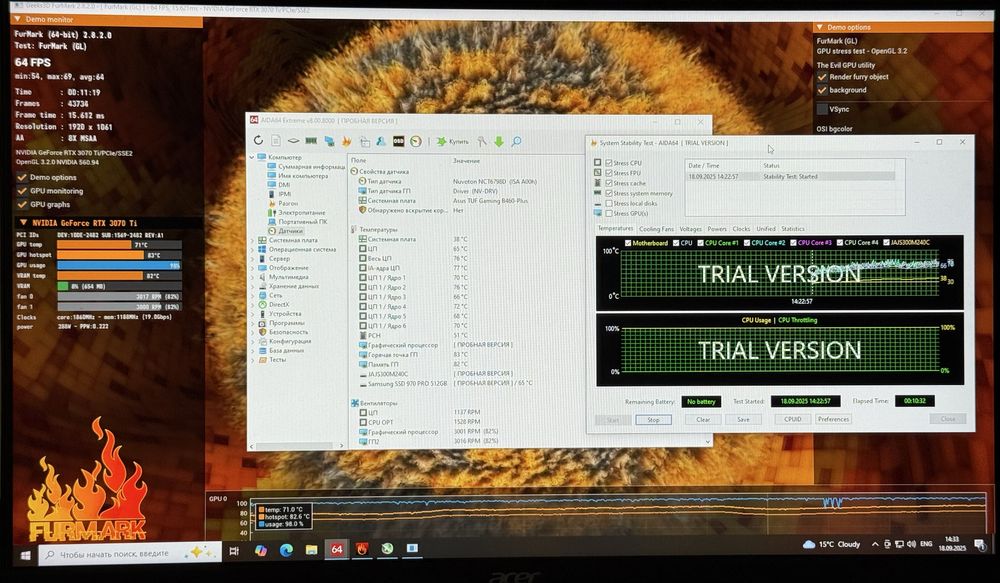Switch to the Statistics tab
Viewport: 1000px width, 583px height.
(x=793, y=229)
